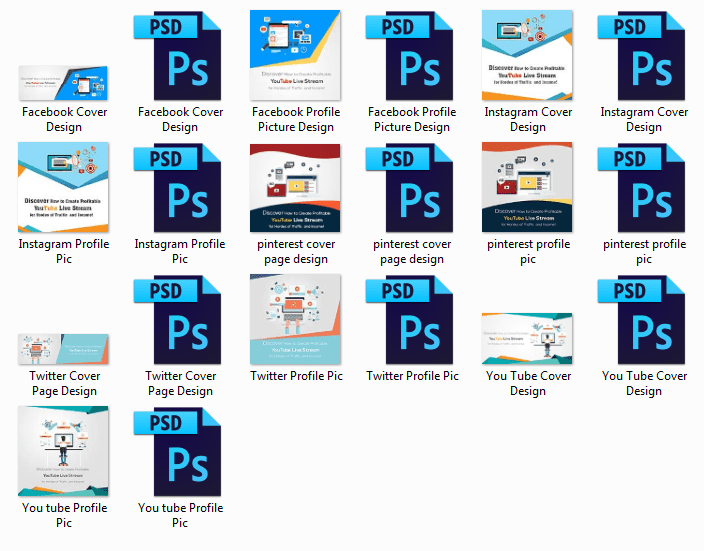
Task: Select the pinterest cover page design PSD icon
Action: pyautogui.click(x=412, y=188)
